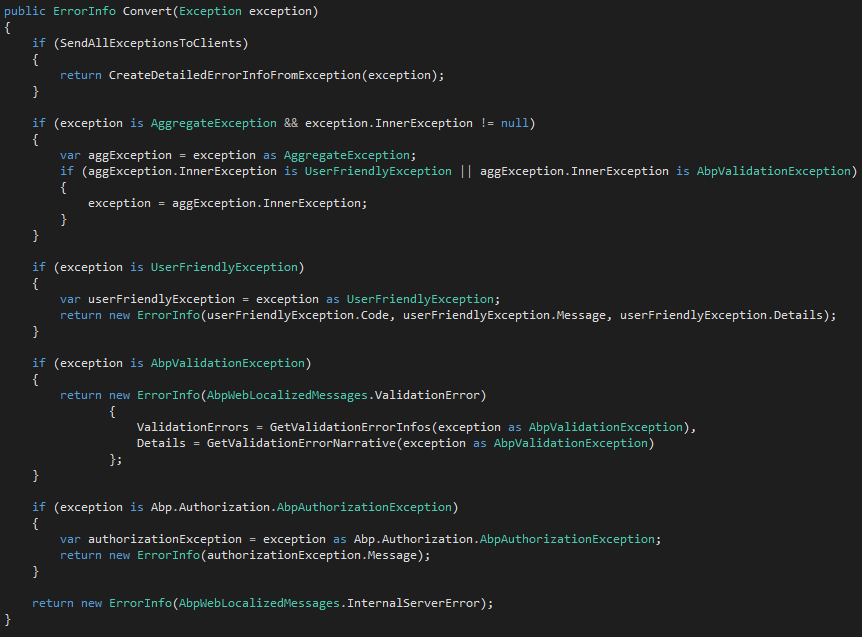Click aggException in its var declaration

tap(130, 156)
